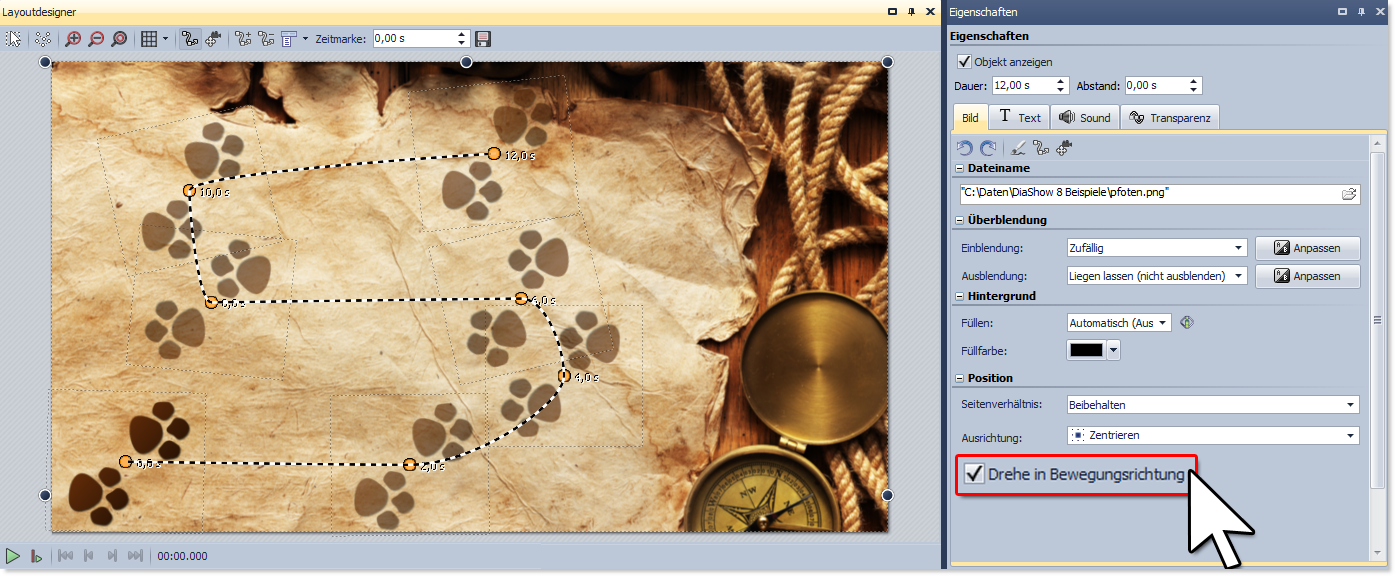The height and width of the screenshot is (577, 1396).
Task: Click the zoom out magnifier icon
Action: (95, 39)
